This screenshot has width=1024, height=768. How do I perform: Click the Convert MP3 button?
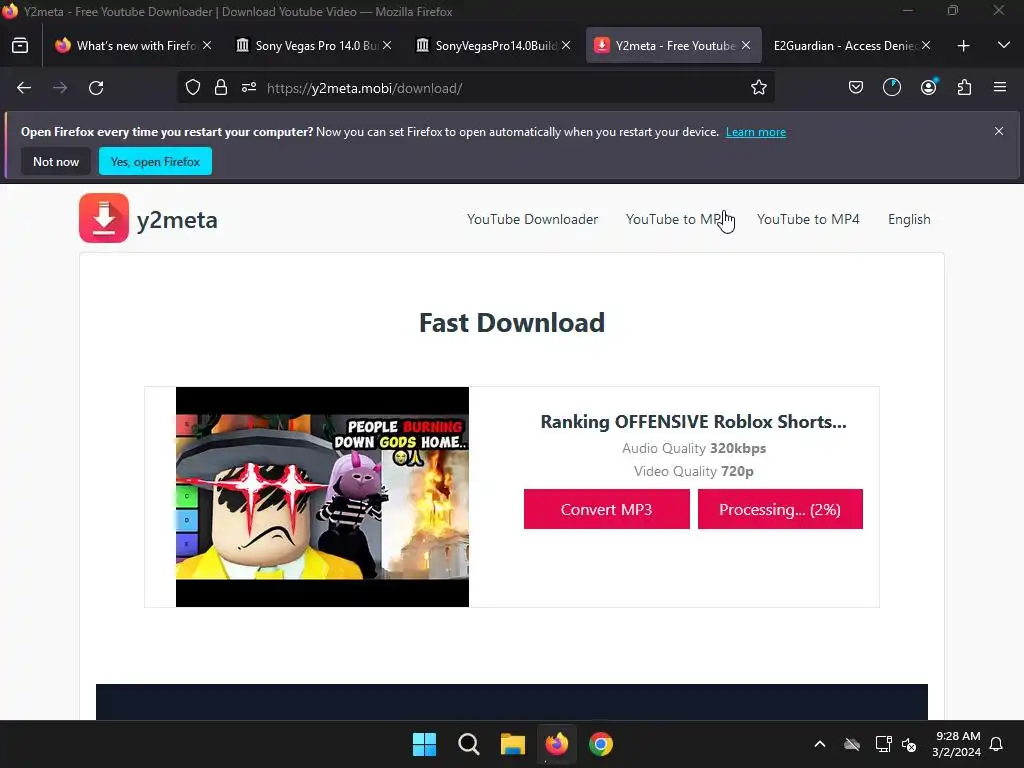607,509
